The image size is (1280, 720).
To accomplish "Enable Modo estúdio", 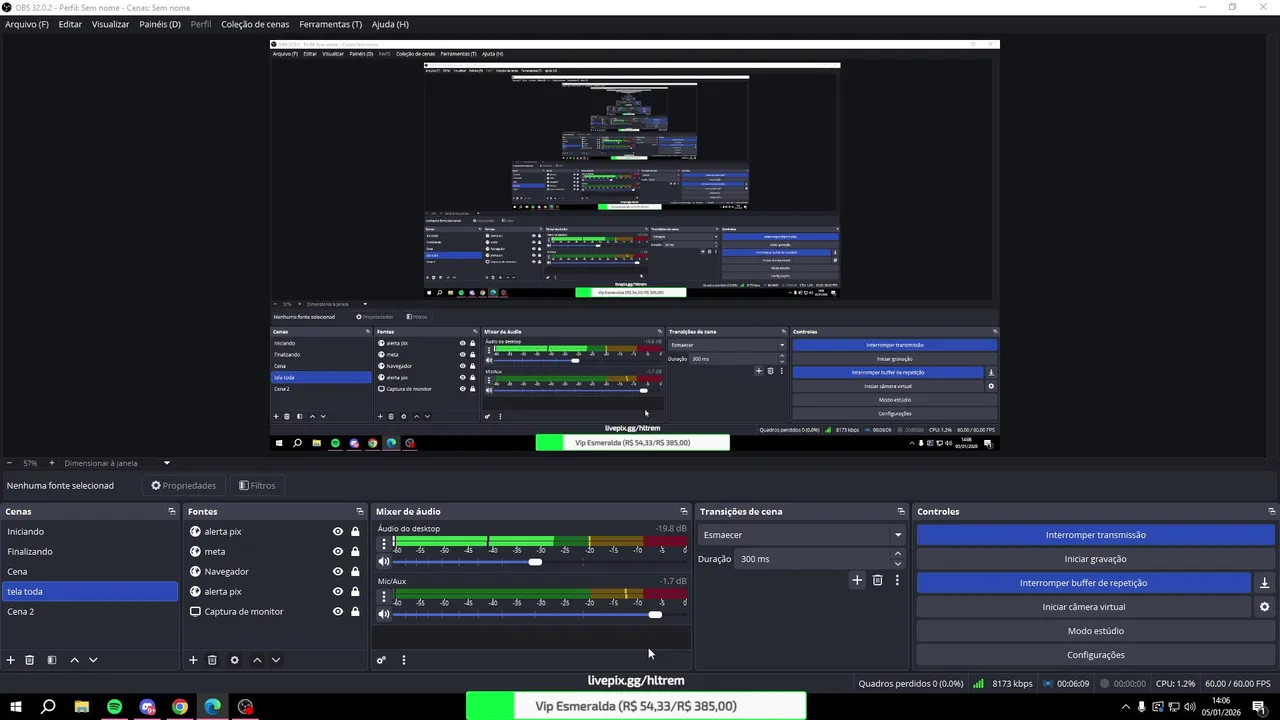I will pyautogui.click(x=1095, y=631).
